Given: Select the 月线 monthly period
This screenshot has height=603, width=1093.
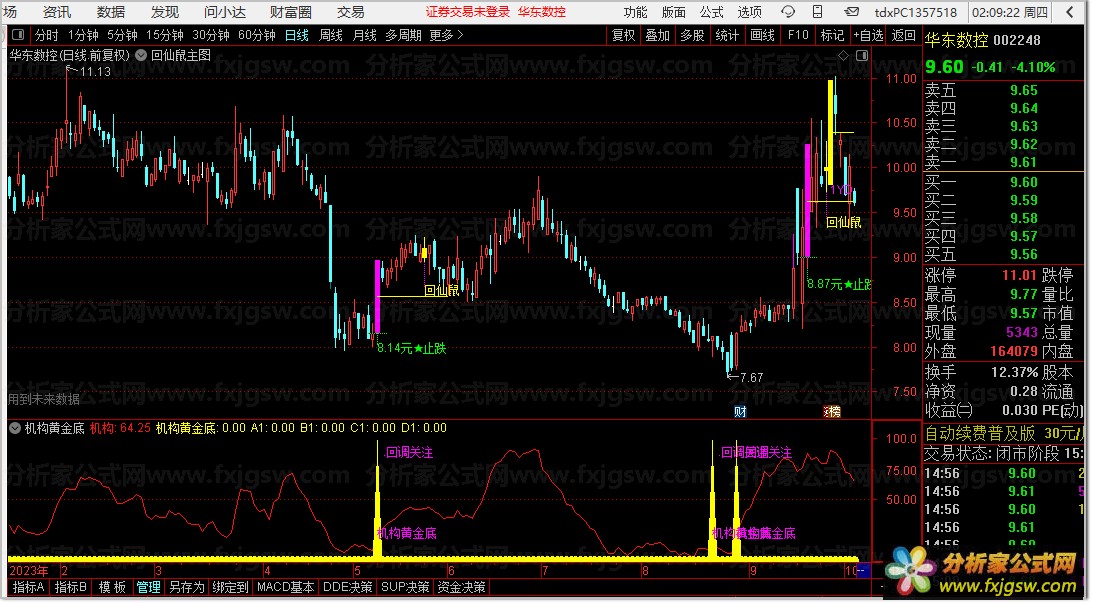Looking at the screenshot, I should 365,35.
